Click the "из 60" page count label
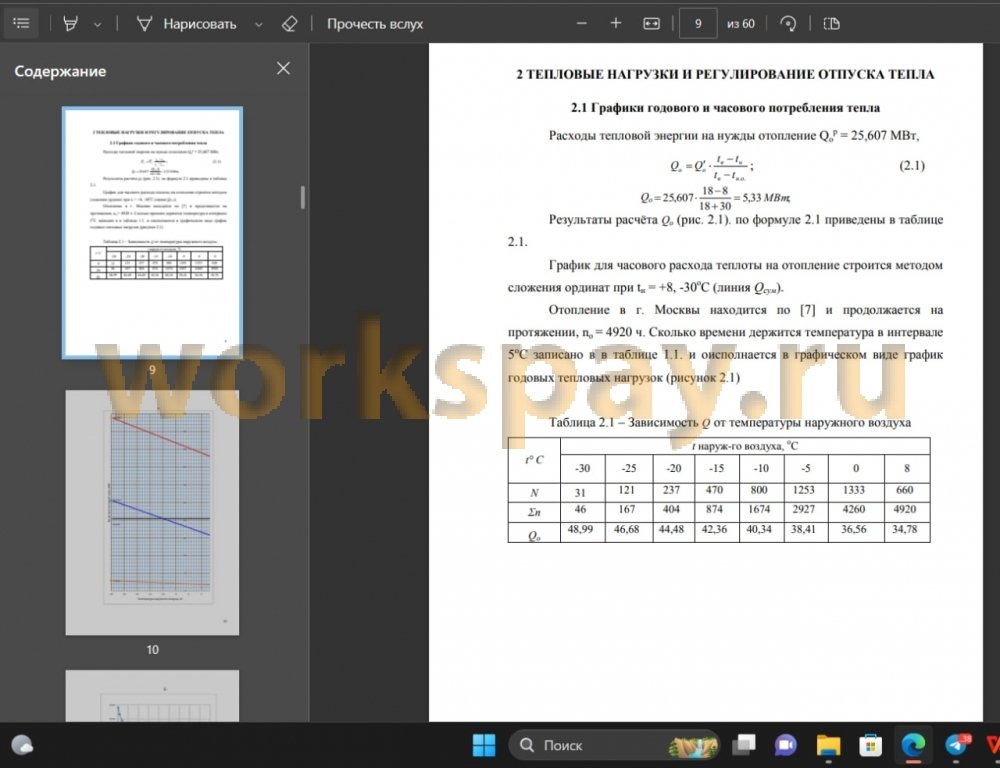This screenshot has height=768, width=1000. [x=741, y=24]
